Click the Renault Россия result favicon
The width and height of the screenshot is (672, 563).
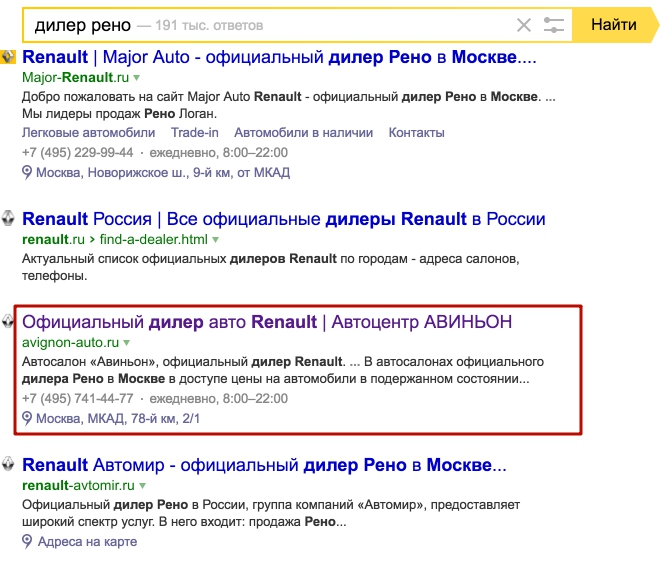point(8,219)
